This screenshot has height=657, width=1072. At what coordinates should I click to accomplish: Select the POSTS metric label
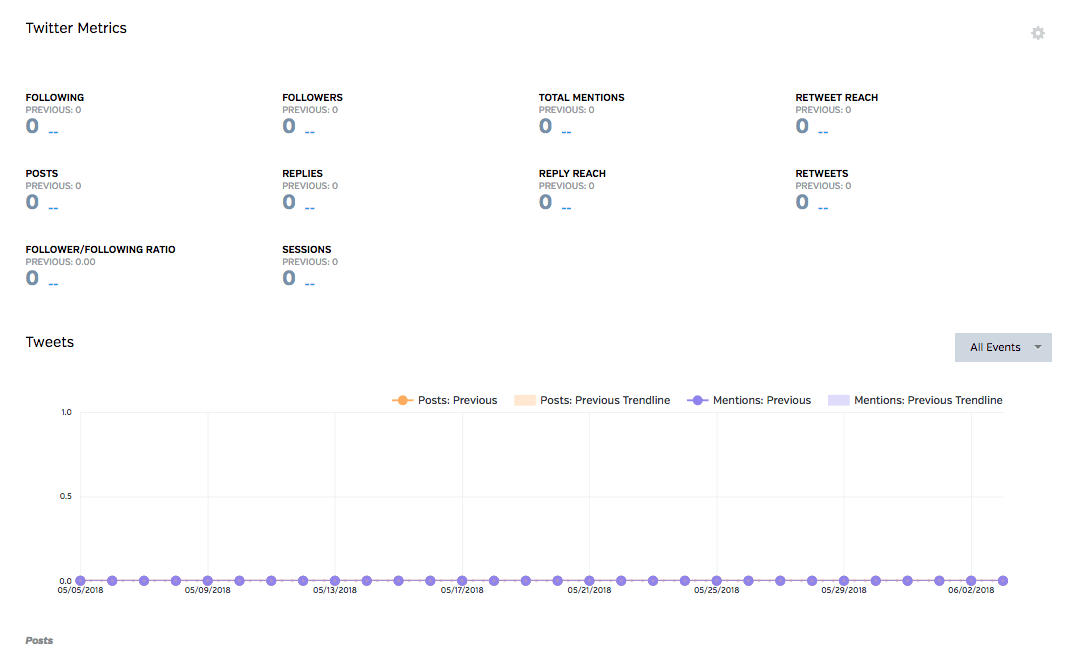(x=42, y=173)
